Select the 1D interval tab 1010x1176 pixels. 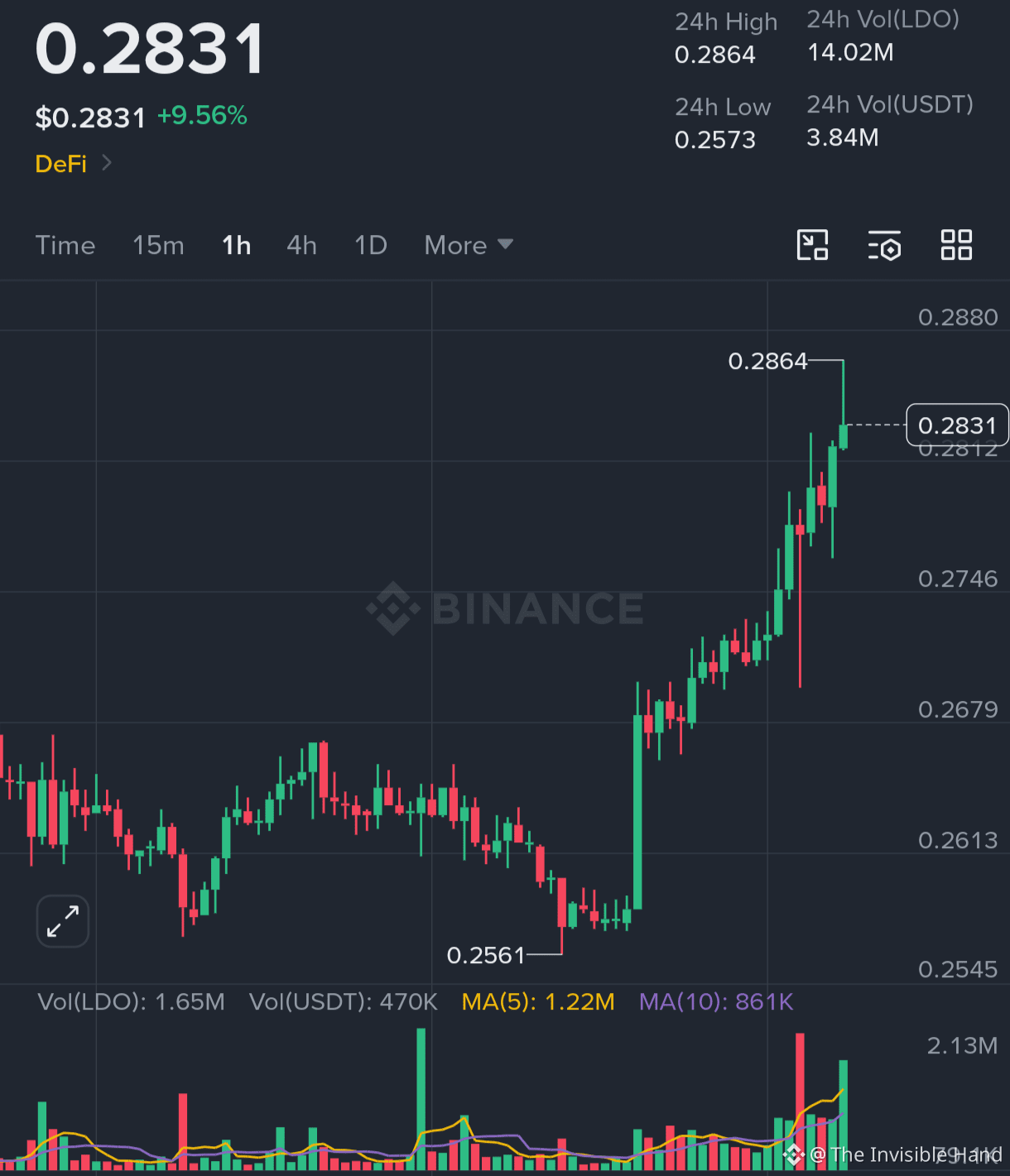(x=371, y=245)
